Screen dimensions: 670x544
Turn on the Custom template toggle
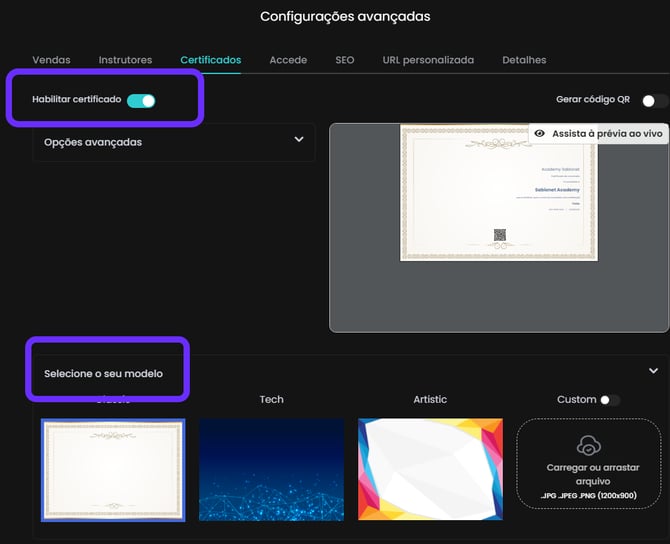pyautogui.click(x=608, y=400)
